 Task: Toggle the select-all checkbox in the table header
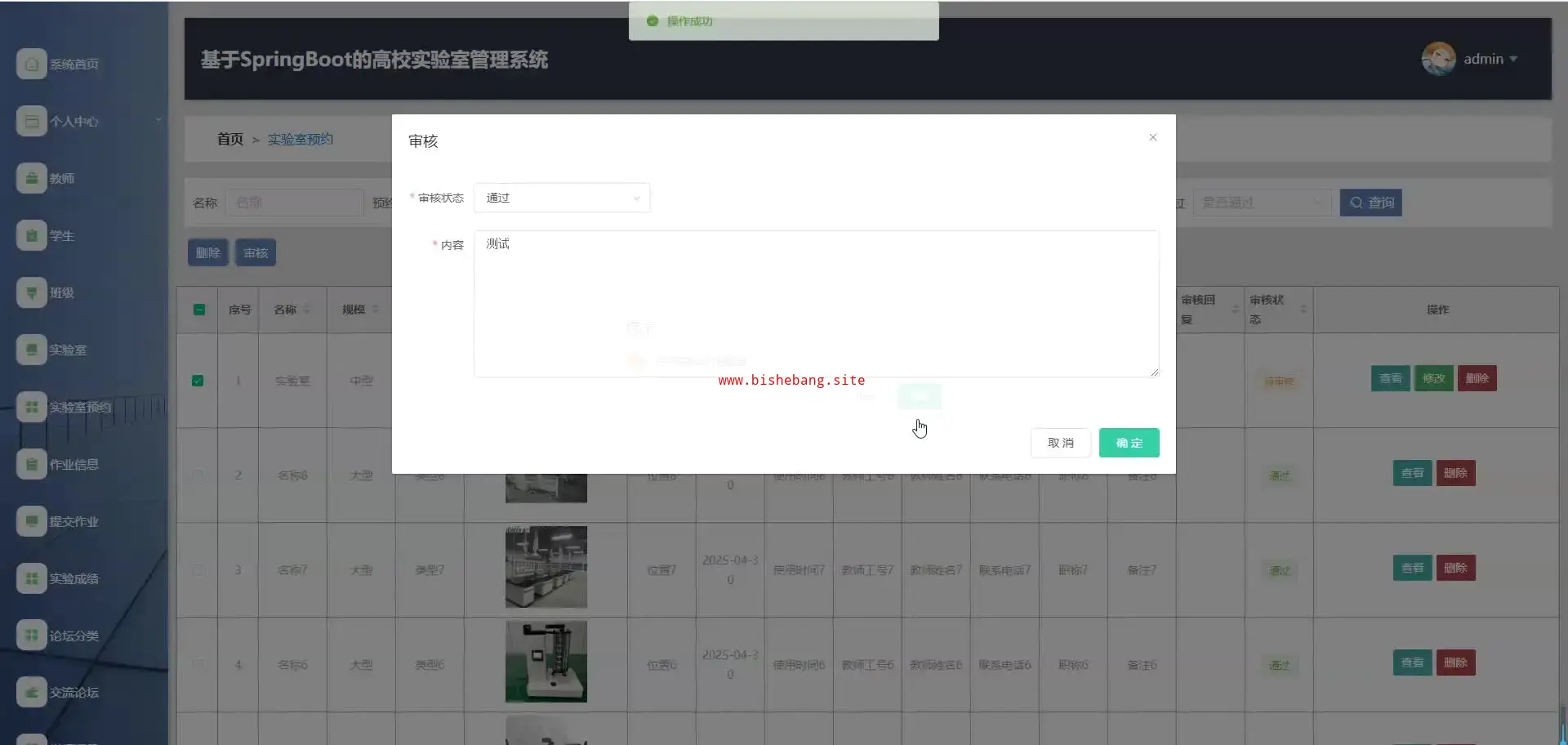pyautogui.click(x=198, y=310)
